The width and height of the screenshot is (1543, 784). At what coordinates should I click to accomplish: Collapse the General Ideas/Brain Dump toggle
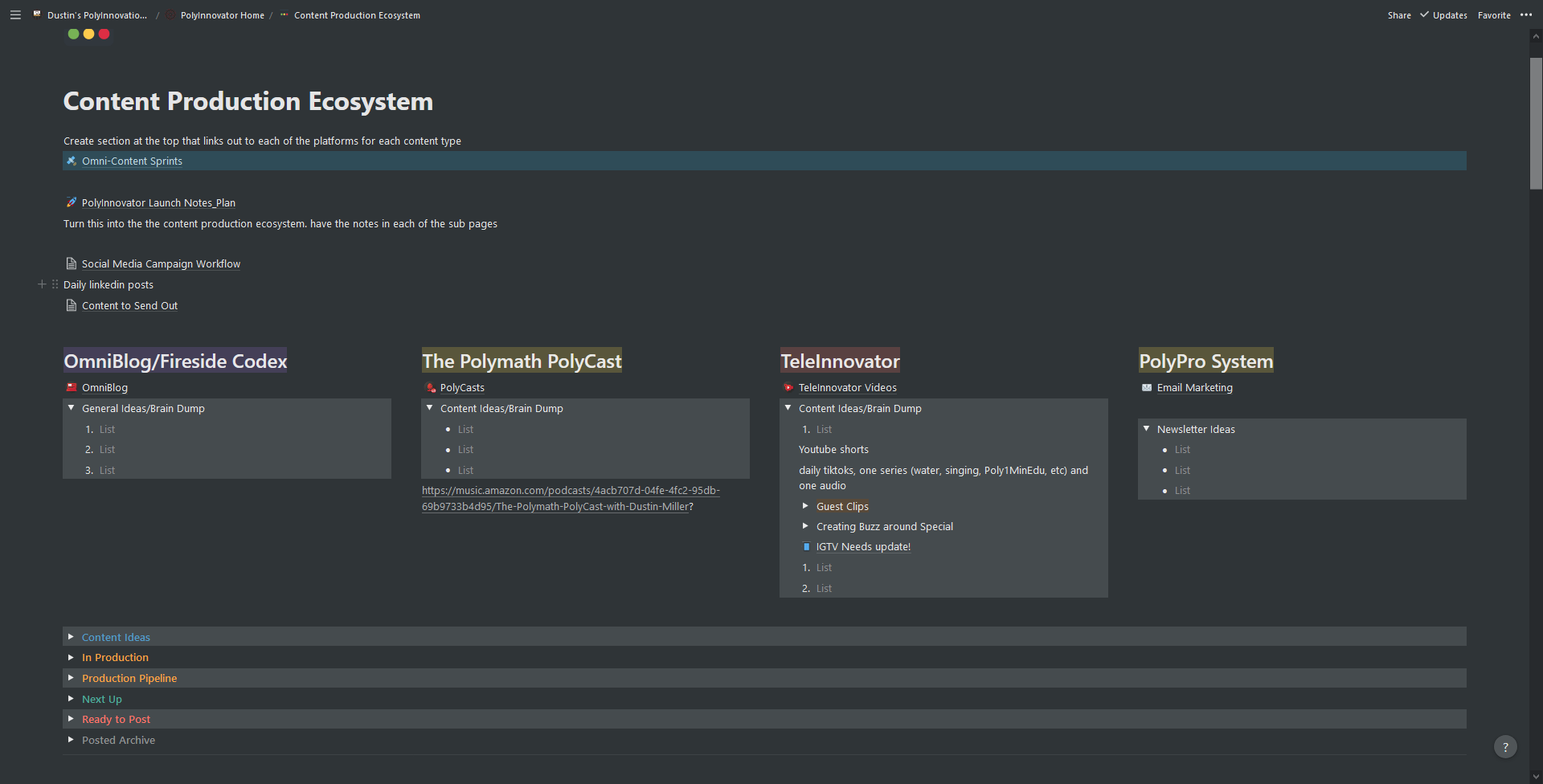71,407
